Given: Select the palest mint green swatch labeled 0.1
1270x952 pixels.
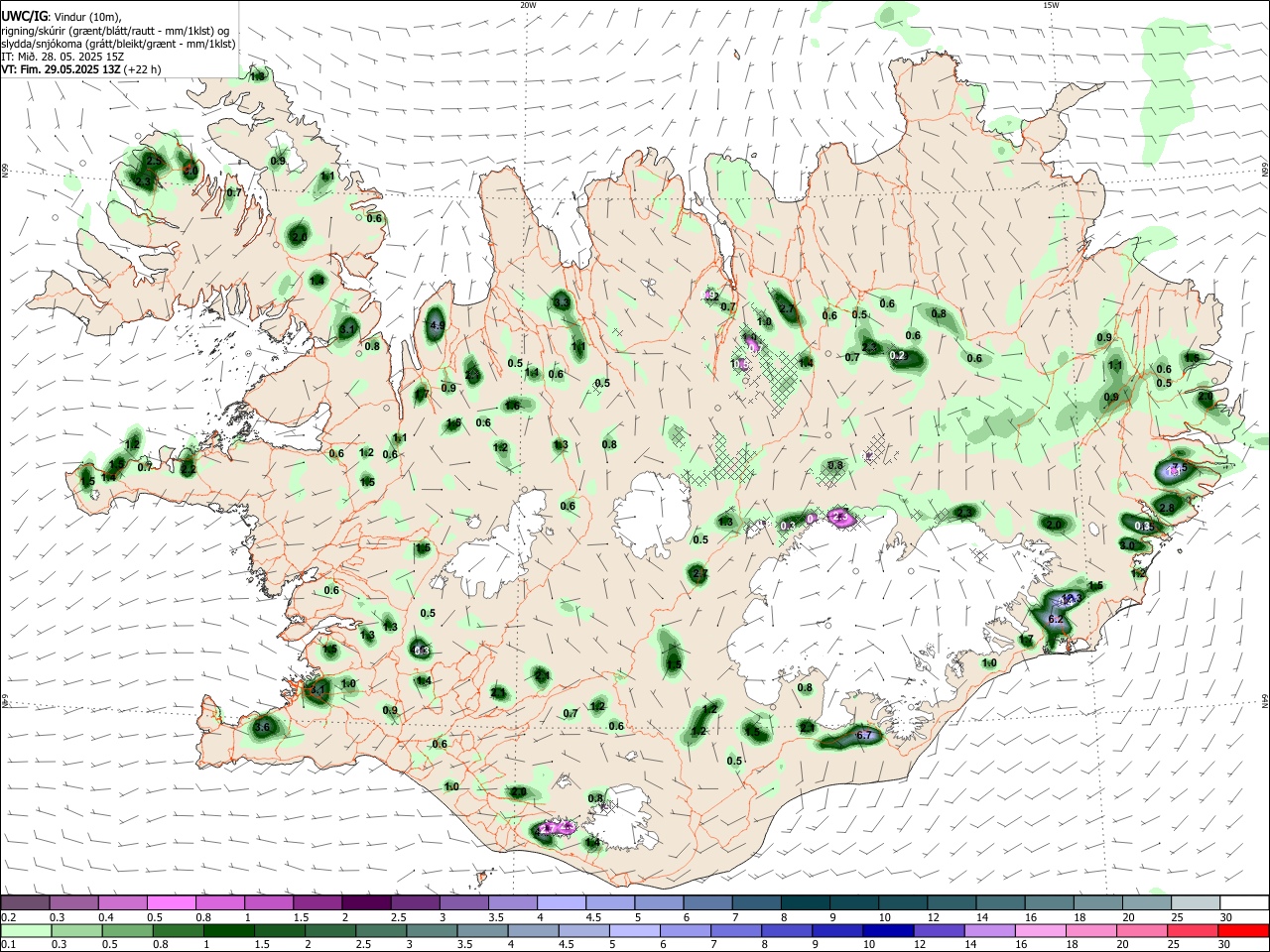Looking at the screenshot, I should [x=25, y=930].
